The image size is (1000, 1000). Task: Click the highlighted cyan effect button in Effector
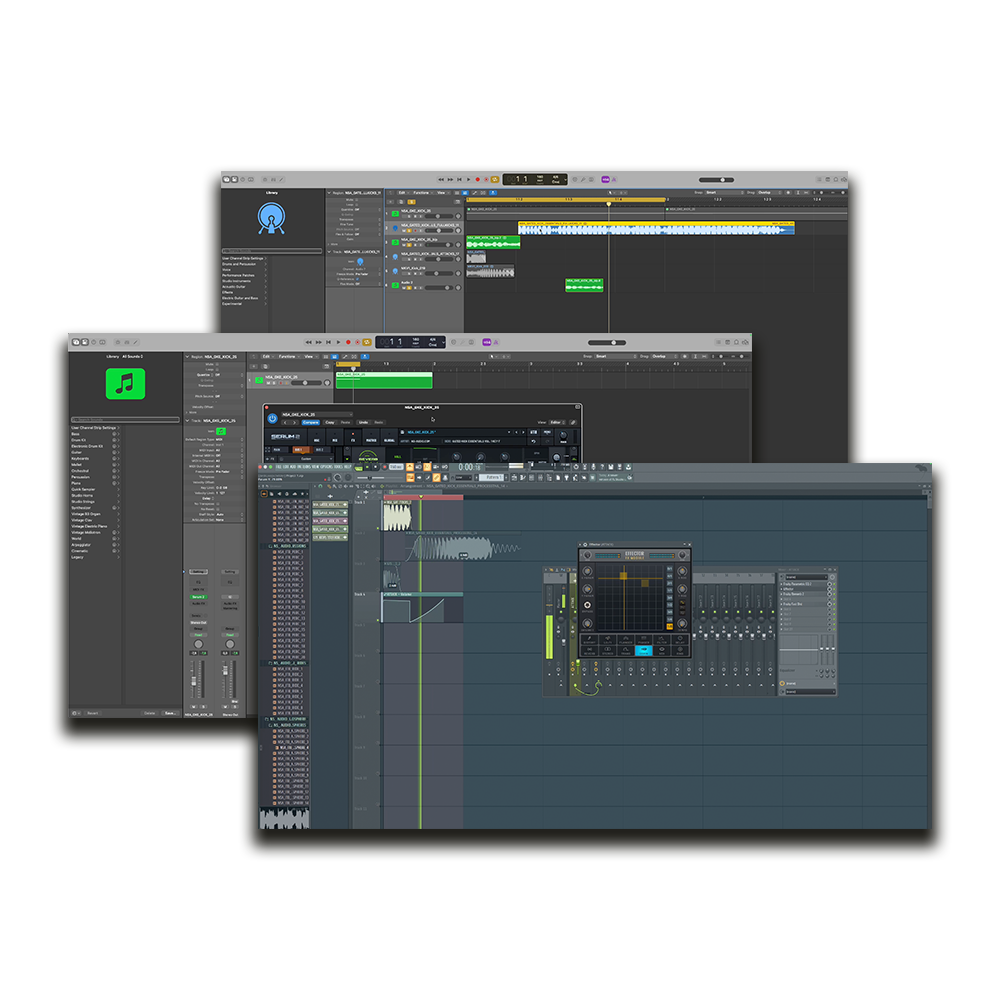643,651
